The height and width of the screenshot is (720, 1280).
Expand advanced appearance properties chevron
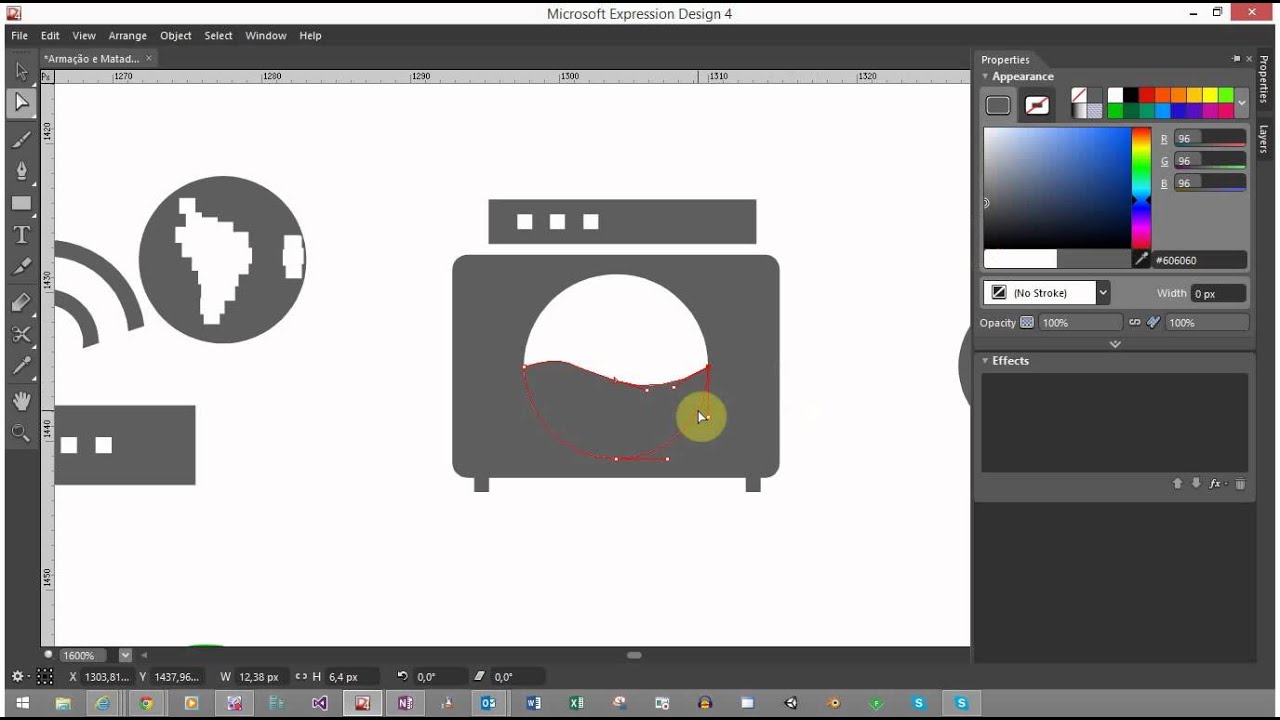tap(1115, 344)
